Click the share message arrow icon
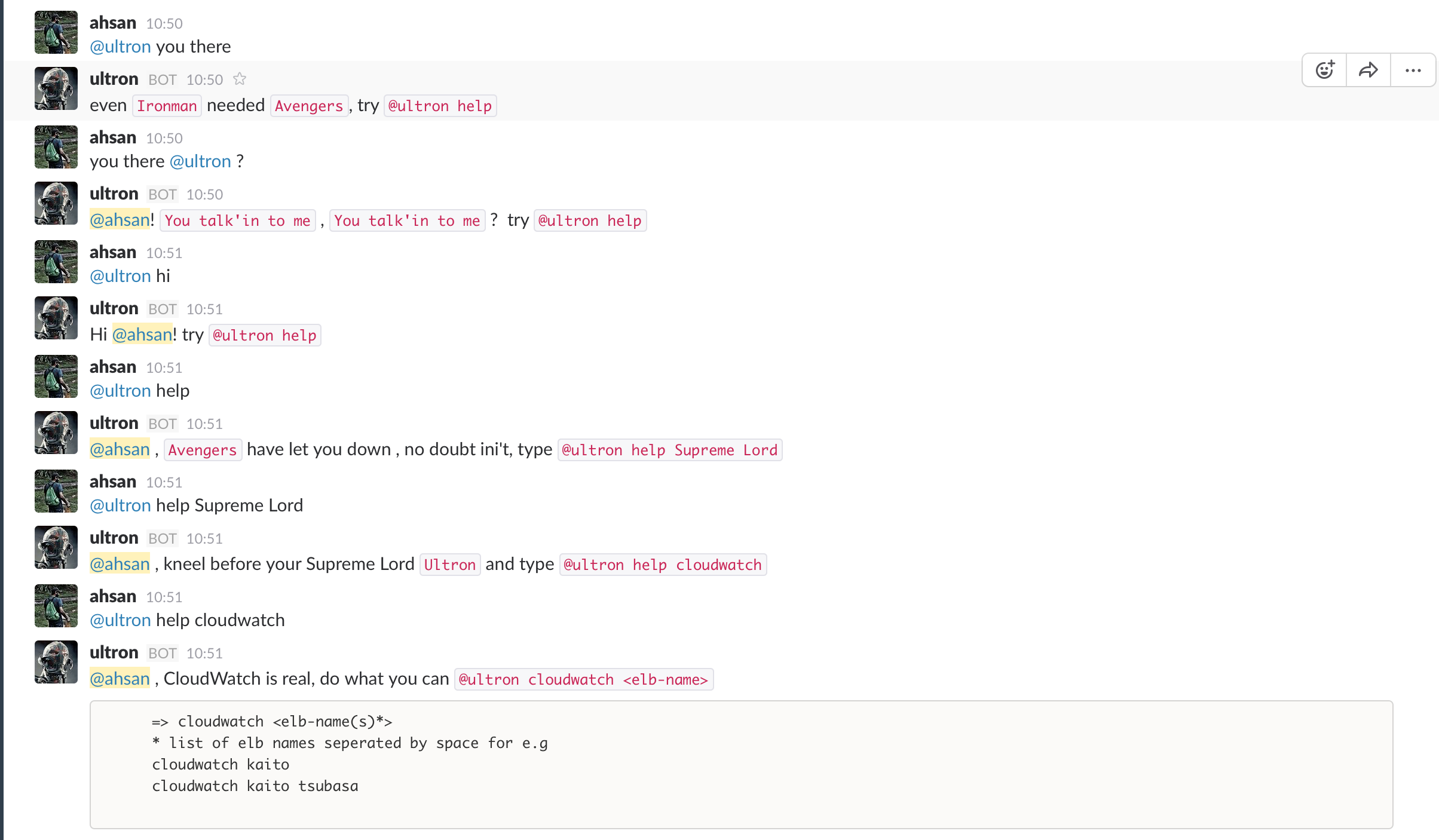The height and width of the screenshot is (840, 1439). click(1368, 70)
